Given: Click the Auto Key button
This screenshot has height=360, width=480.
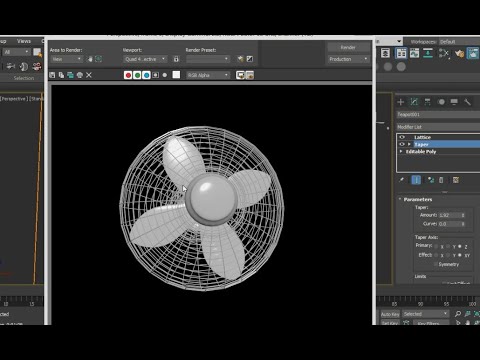Looking at the screenshot, I should point(390,314).
